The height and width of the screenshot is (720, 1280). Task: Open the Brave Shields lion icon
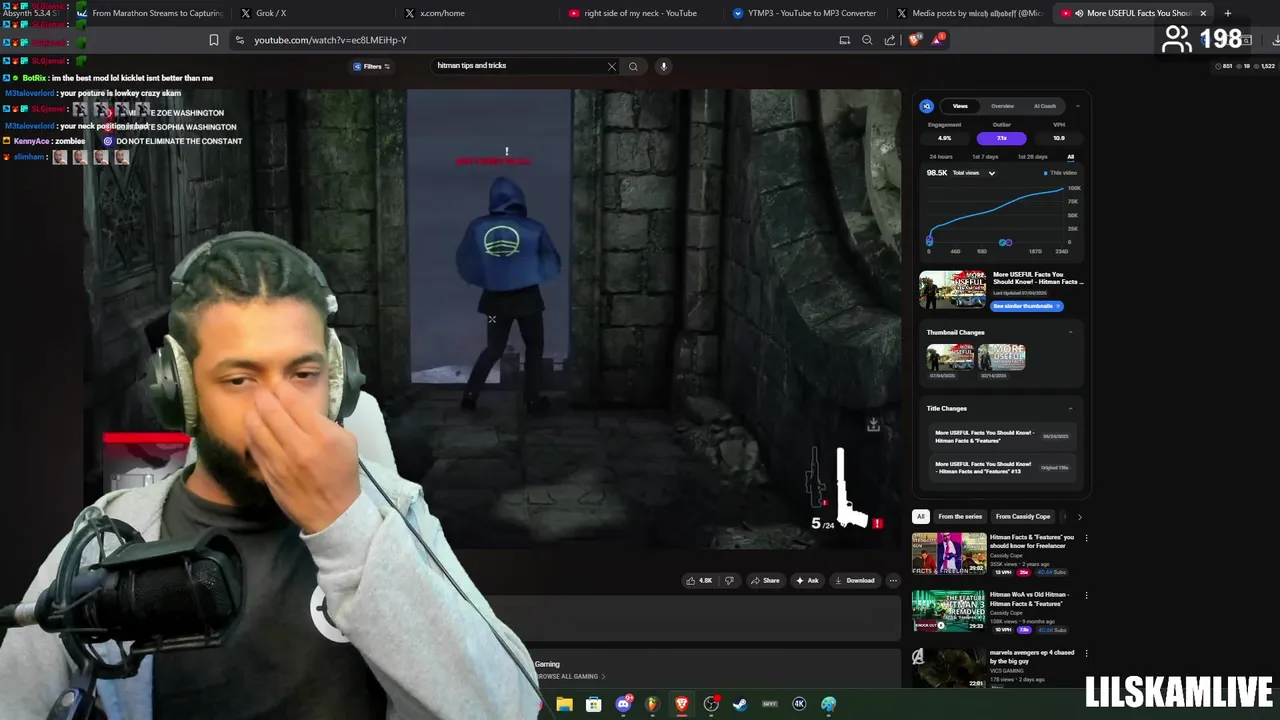[914, 40]
